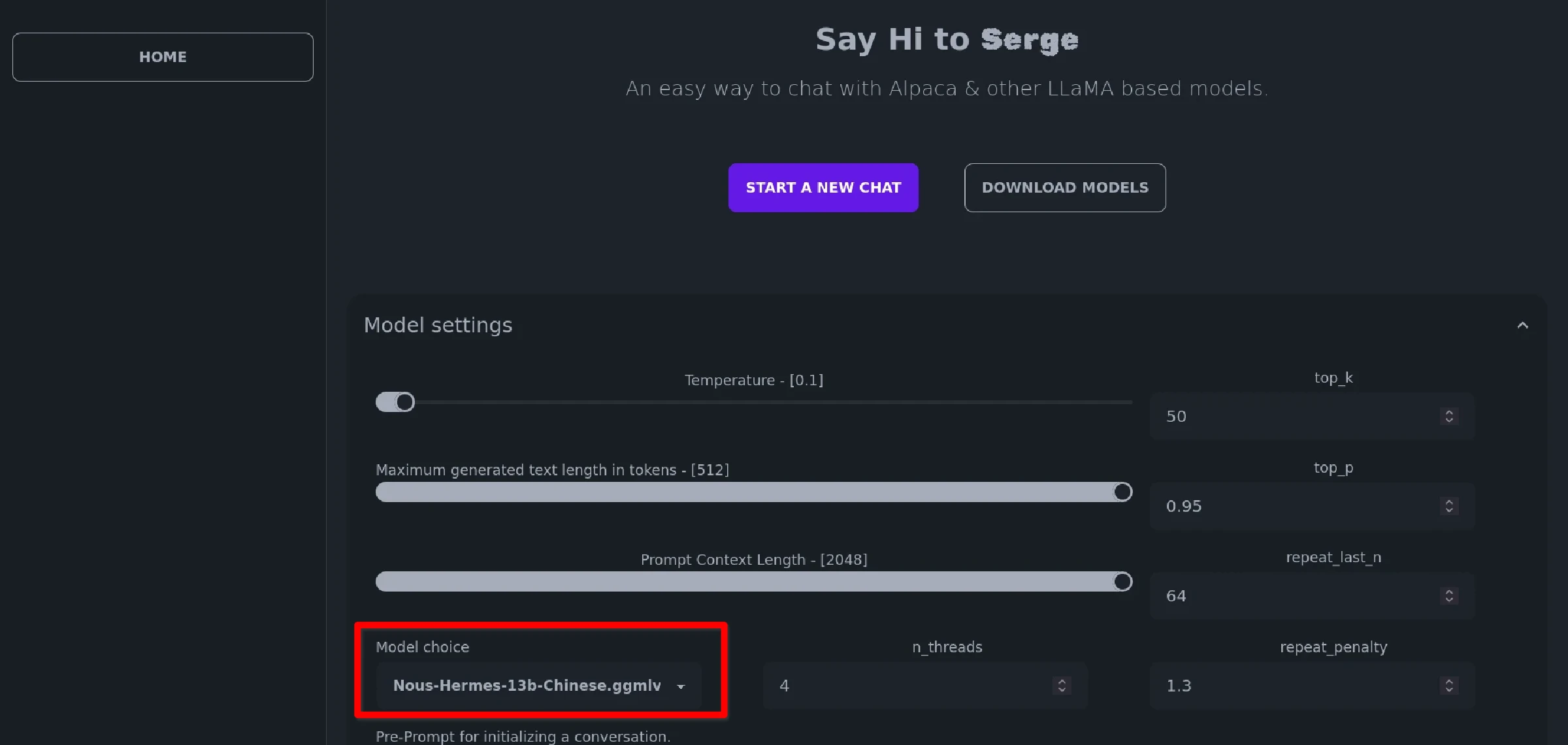Open the Model choice dropdown

coord(527,686)
